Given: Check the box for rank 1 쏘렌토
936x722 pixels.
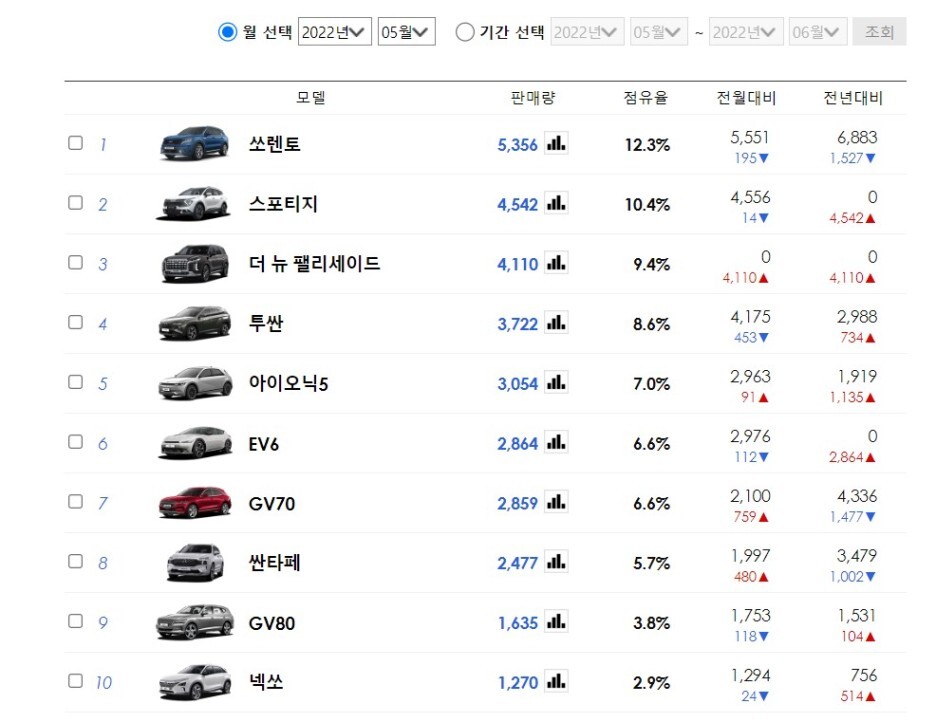Looking at the screenshot, I should (x=75, y=143).
